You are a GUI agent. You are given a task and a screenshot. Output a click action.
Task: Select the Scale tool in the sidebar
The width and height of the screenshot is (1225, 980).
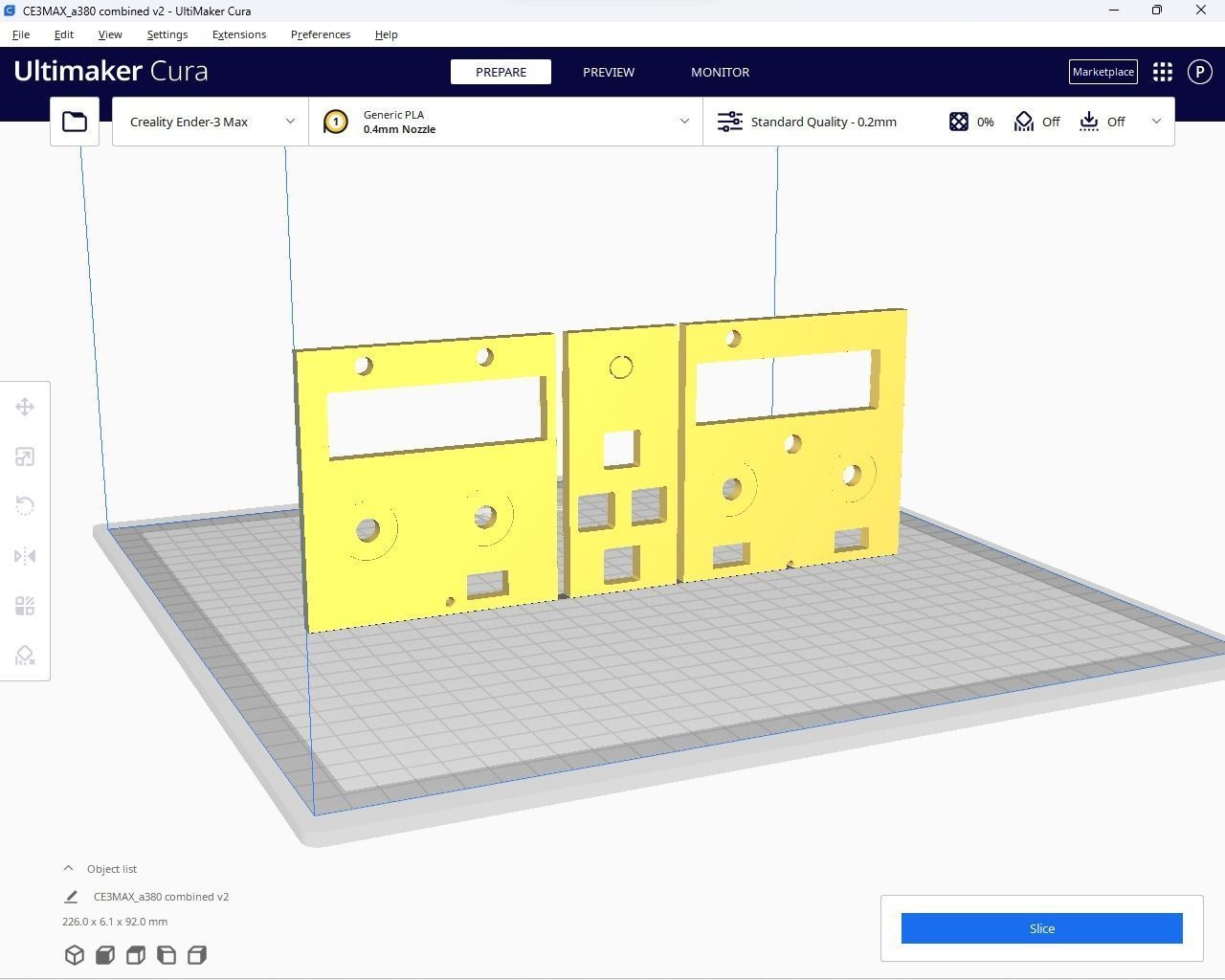[x=25, y=457]
